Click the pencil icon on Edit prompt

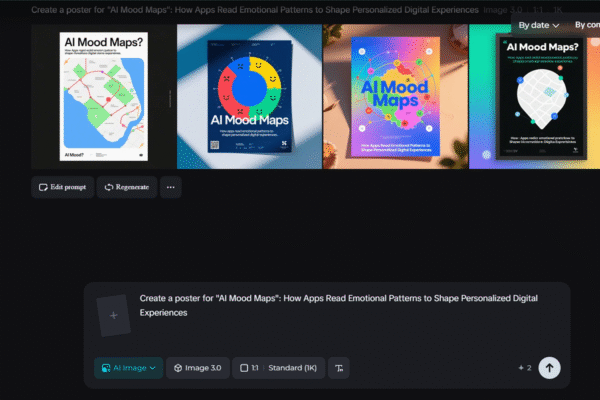(x=44, y=187)
